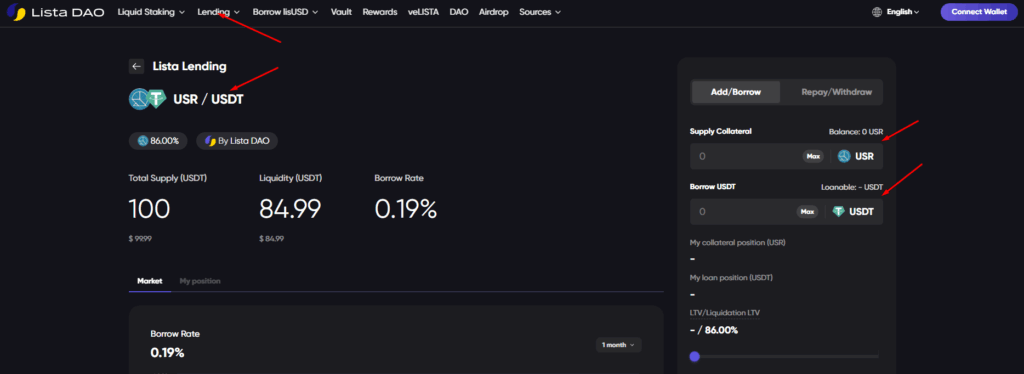Viewport: 1024px width, 374px height.
Task: Click the Lista DAO logo icon
Action: [16, 12]
